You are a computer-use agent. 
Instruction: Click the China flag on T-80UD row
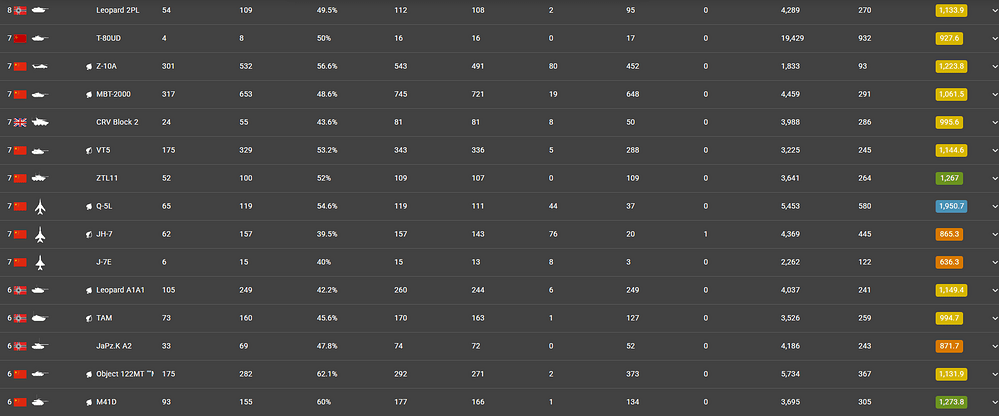[20, 38]
